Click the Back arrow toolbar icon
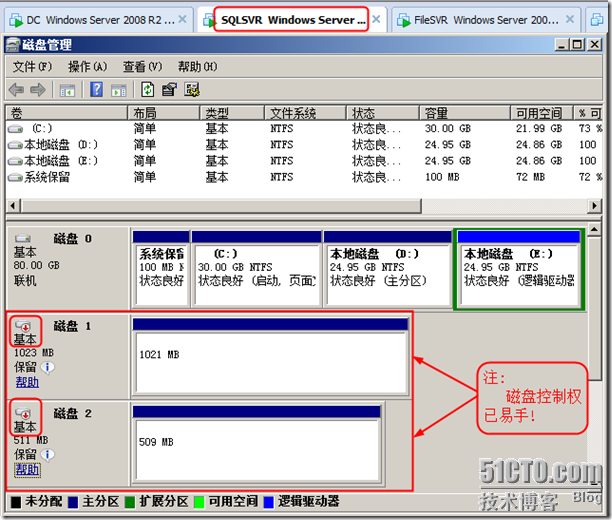 coord(16,90)
